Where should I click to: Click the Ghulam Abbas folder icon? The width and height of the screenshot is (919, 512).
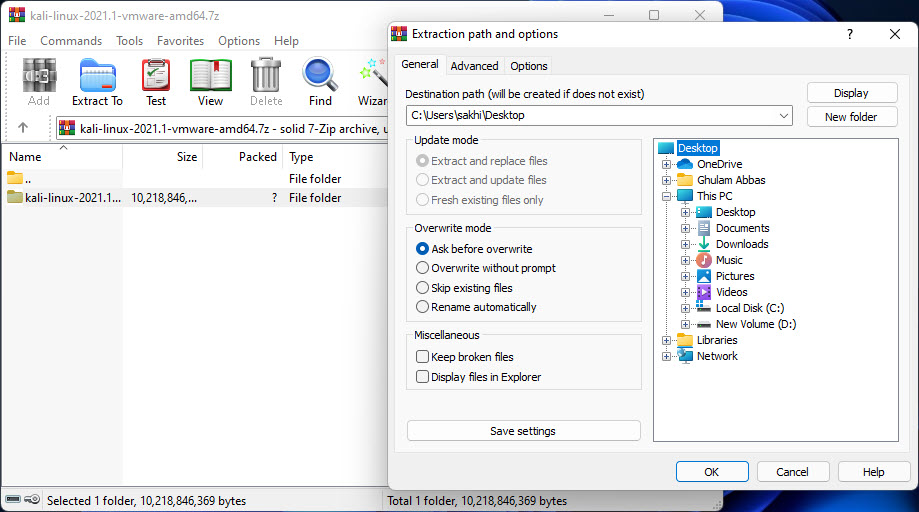point(685,180)
